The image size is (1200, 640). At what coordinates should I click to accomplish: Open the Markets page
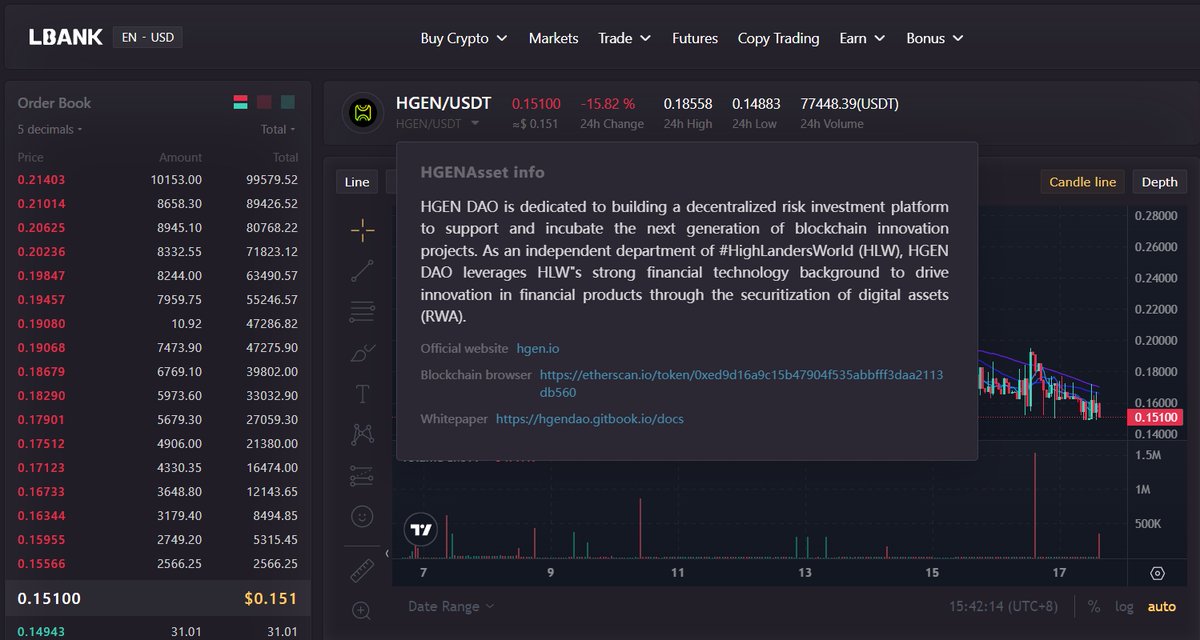pos(553,38)
